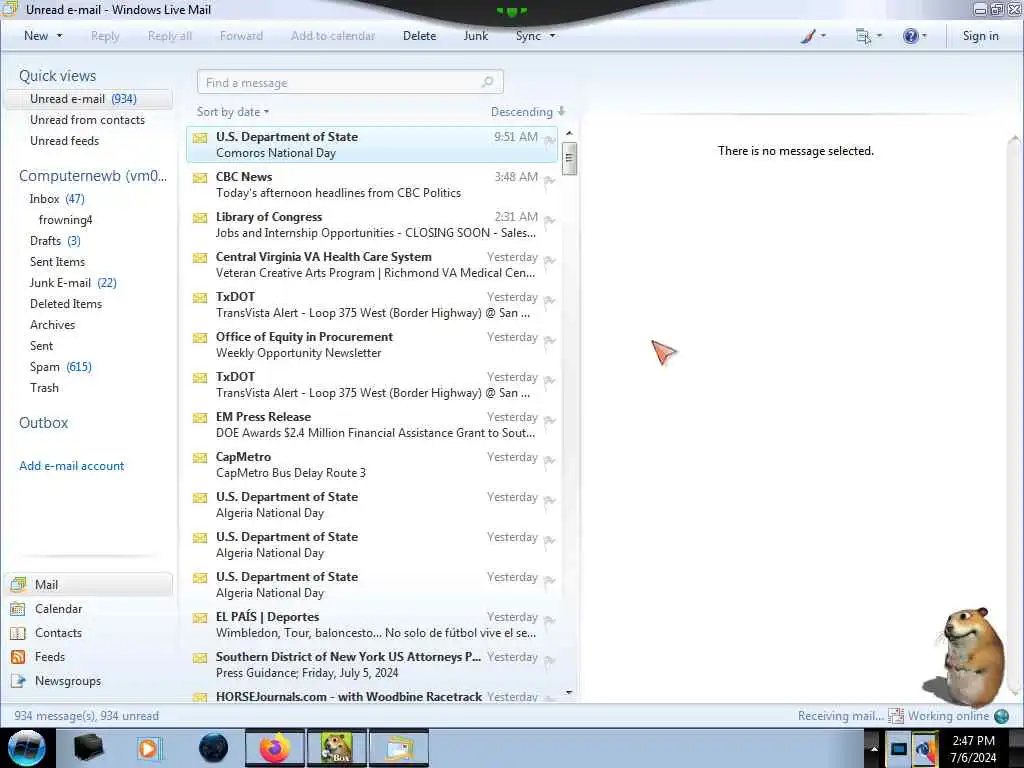The height and width of the screenshot is (768, 1024).
Task: Open Firefox from the taskbar
Action: click(x=275, y=748)
